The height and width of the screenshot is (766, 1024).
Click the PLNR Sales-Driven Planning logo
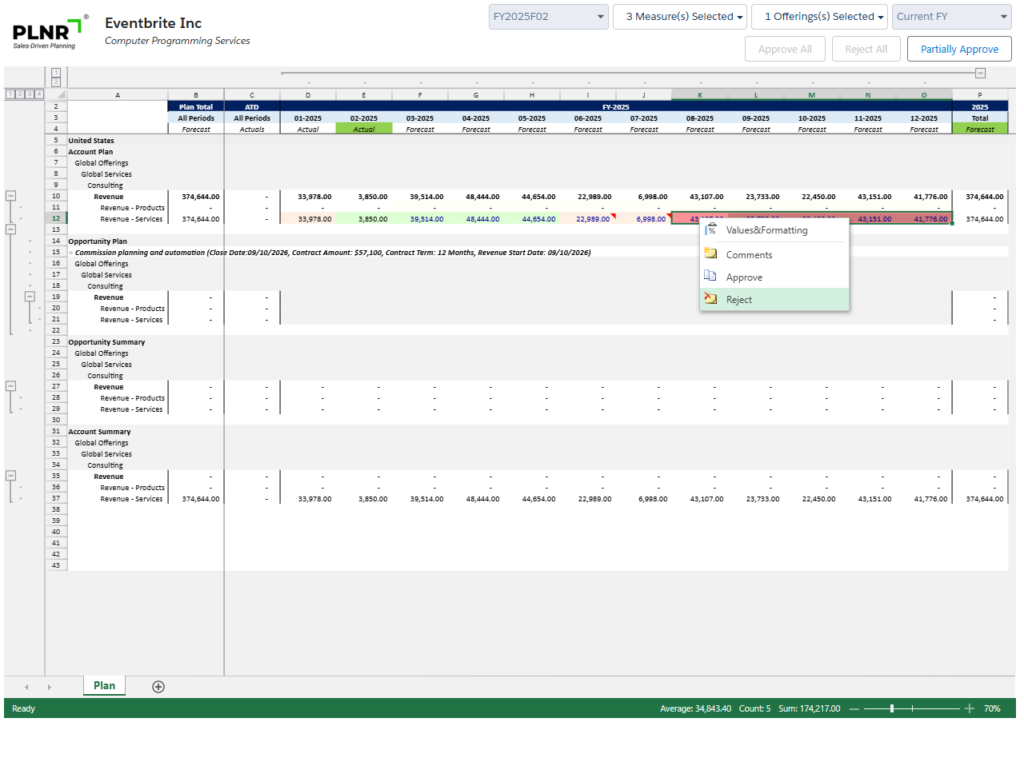coord(49,33)
